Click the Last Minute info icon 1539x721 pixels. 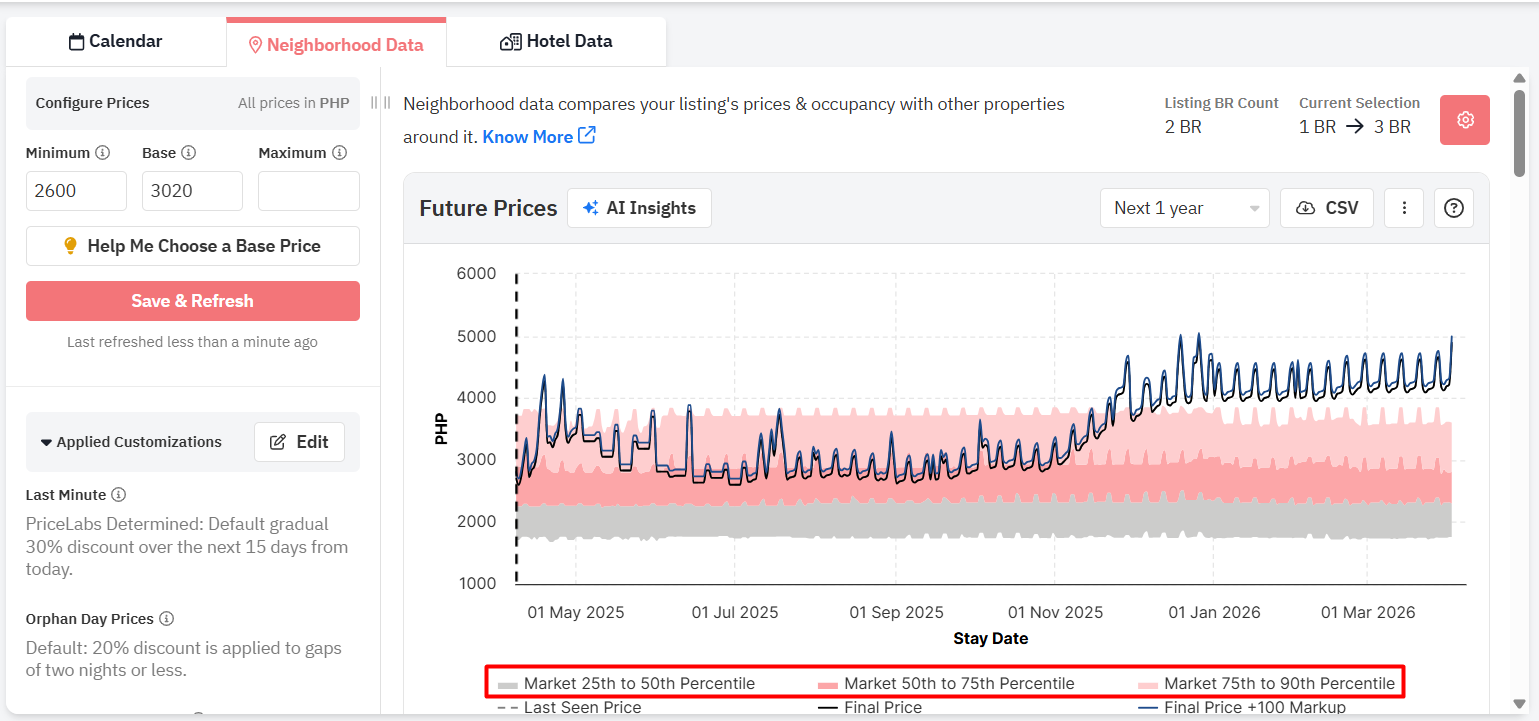[118, 495]
